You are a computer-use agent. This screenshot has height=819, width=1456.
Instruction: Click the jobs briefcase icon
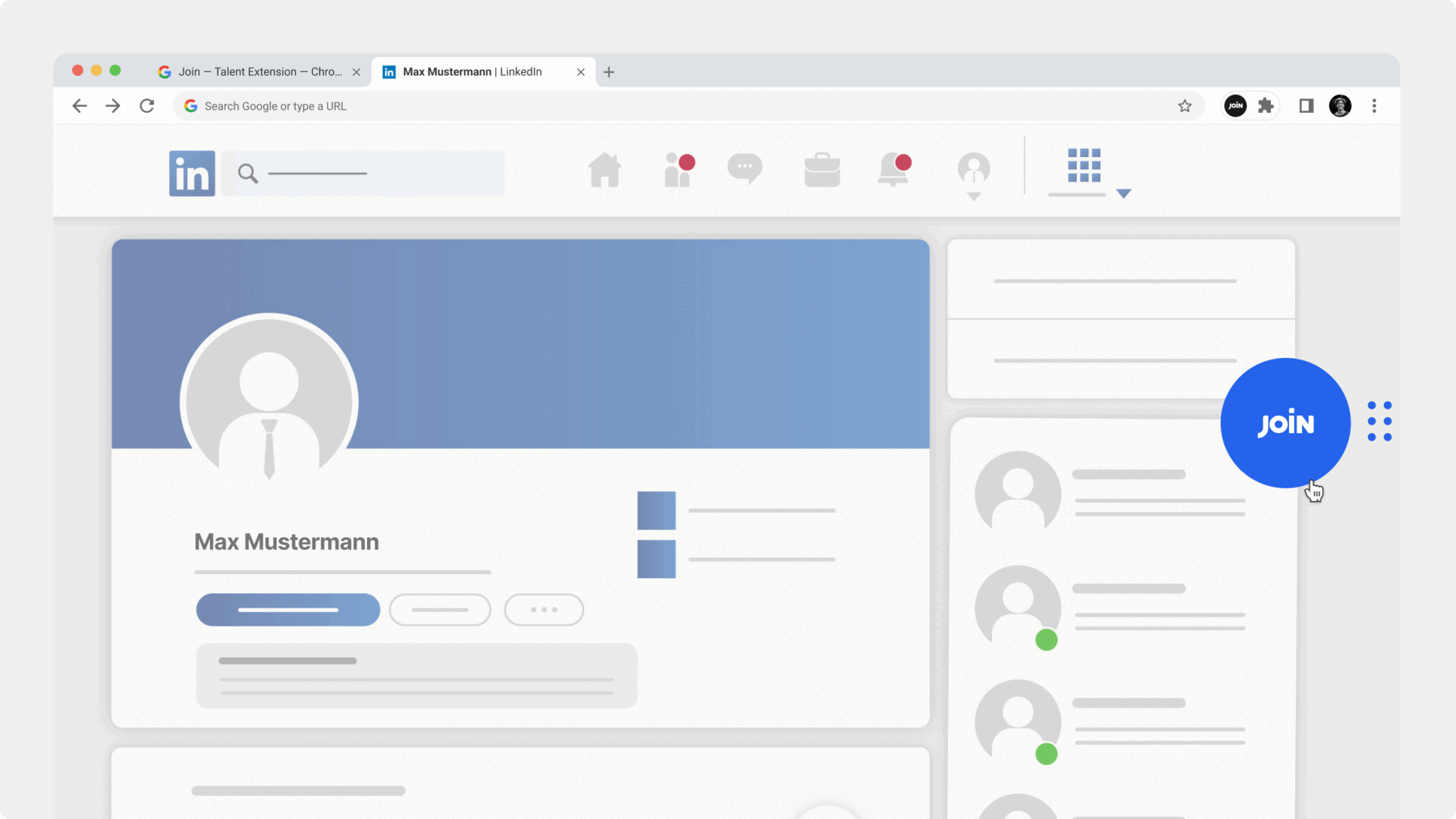pos(822,170)
